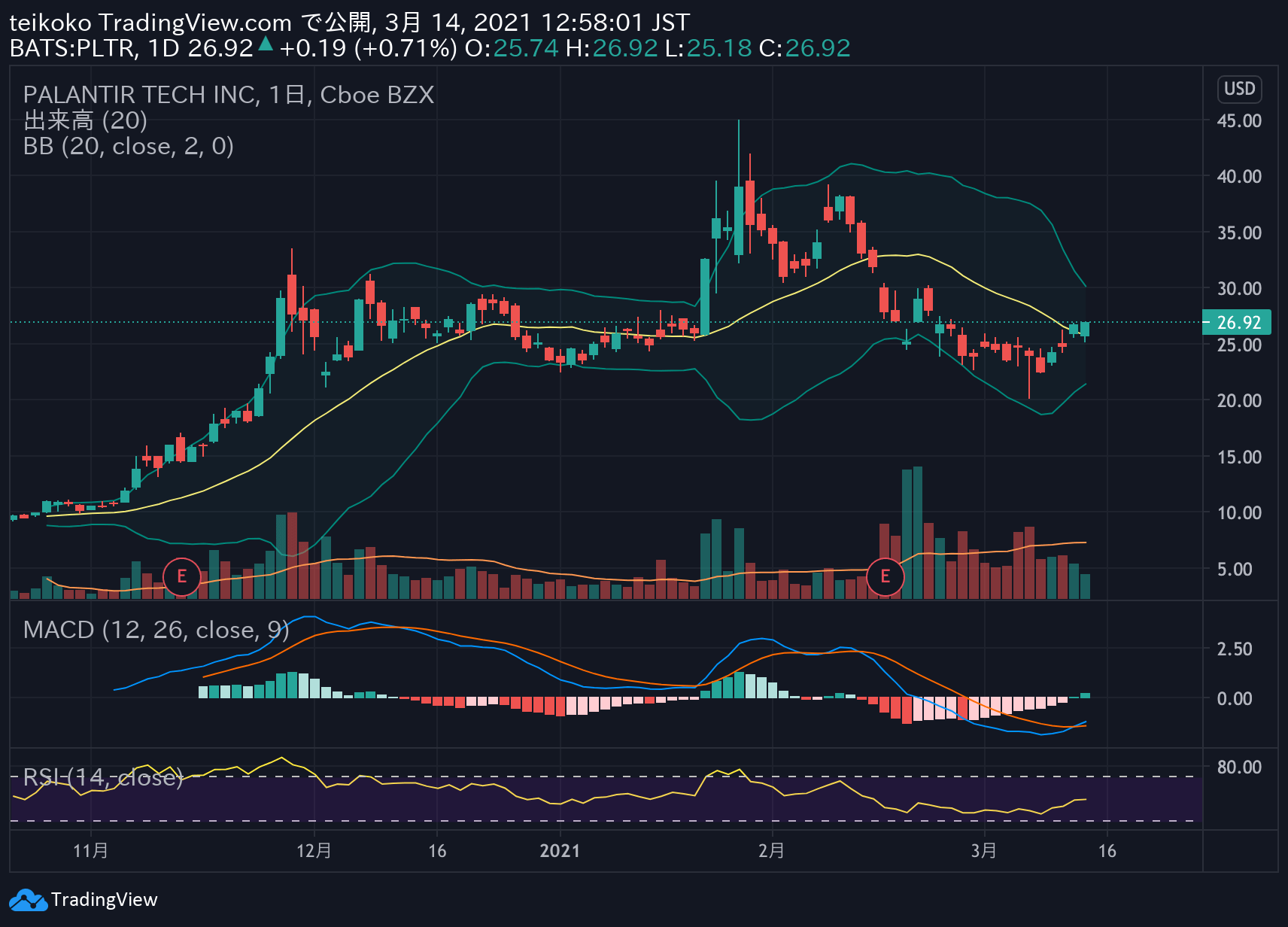The height and width of the screenshot is (927, 1288).
Task: Click the 0.00 MACD axis label
Action: (x=1235, y=699)
